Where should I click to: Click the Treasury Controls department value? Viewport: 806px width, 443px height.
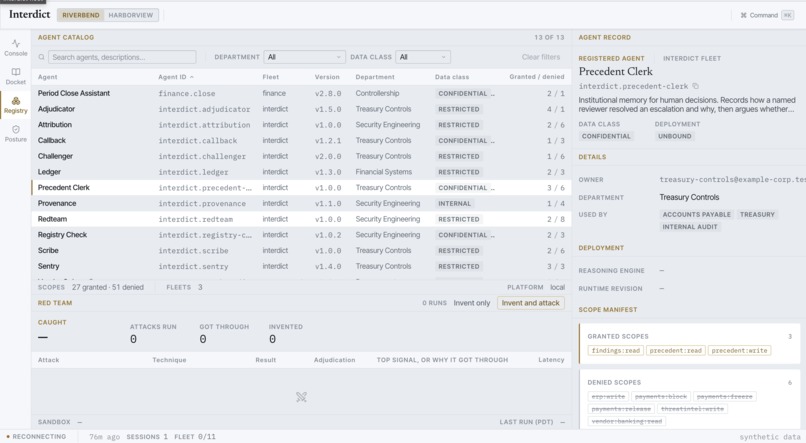[x=689, y=197]
